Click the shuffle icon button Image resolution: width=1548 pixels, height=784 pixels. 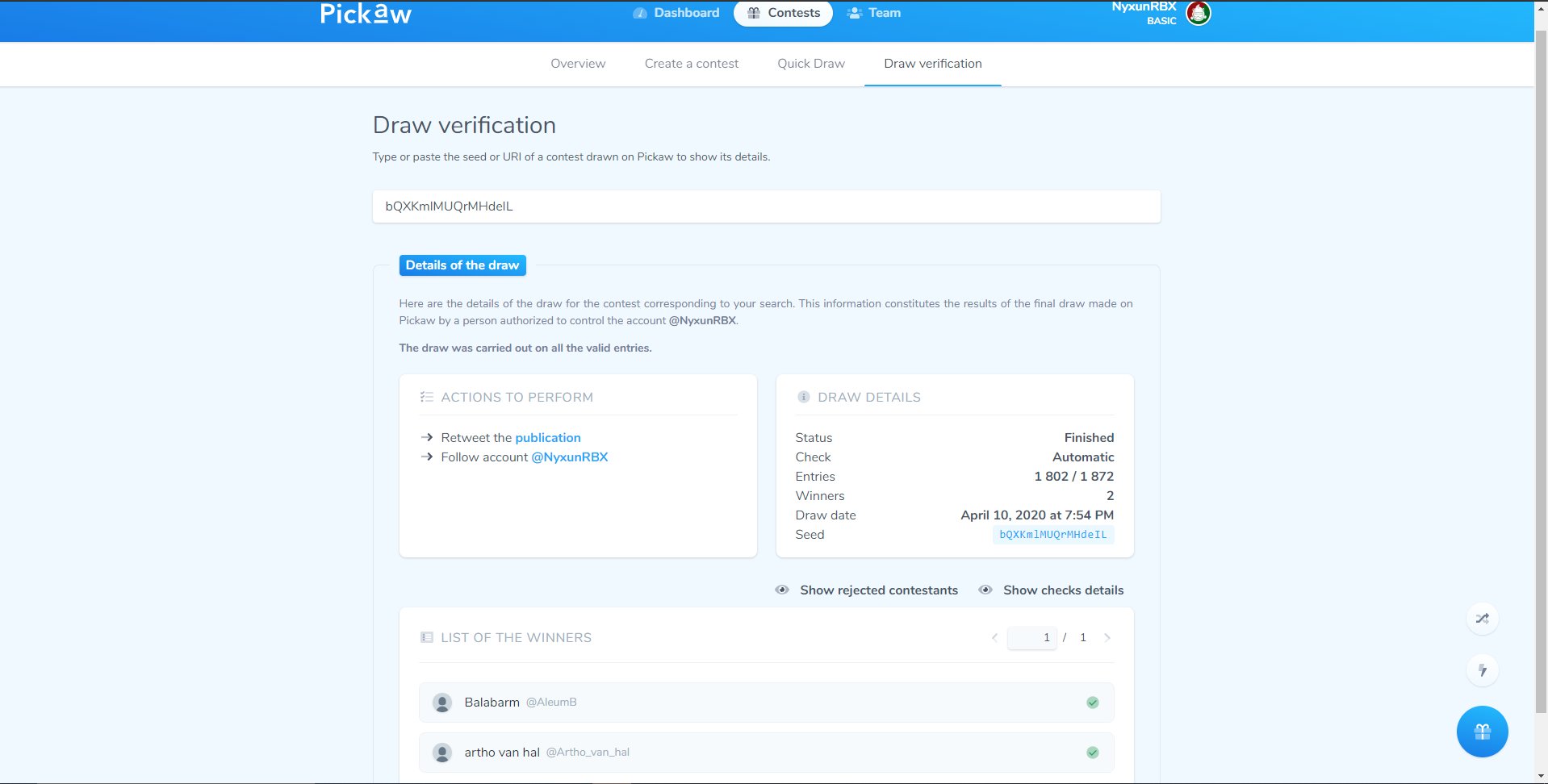(x=1483, y=619)
